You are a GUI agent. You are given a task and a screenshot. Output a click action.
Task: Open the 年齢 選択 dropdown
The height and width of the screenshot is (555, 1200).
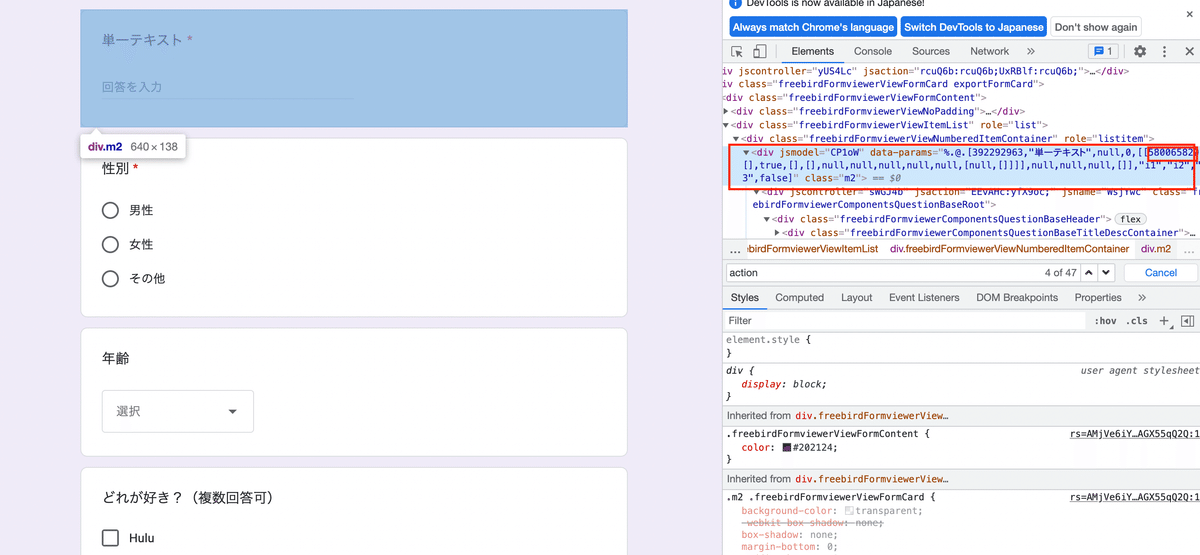coord(178,411)
